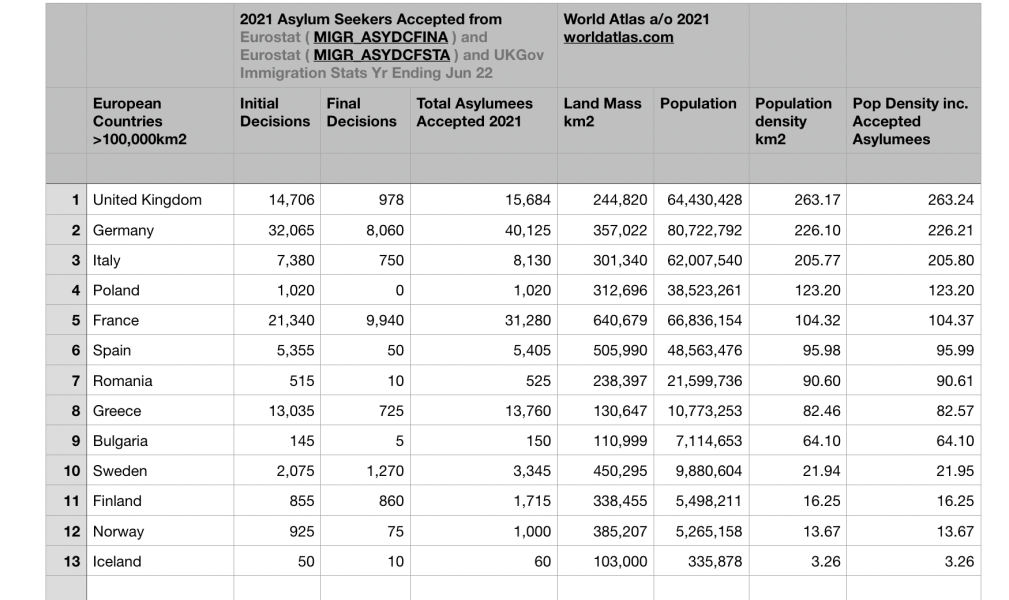Image resolution: width=1009 pixels, height=600 pixels.
Task: Select Greece density with asylumees 82.57
Action: point(914,411)
